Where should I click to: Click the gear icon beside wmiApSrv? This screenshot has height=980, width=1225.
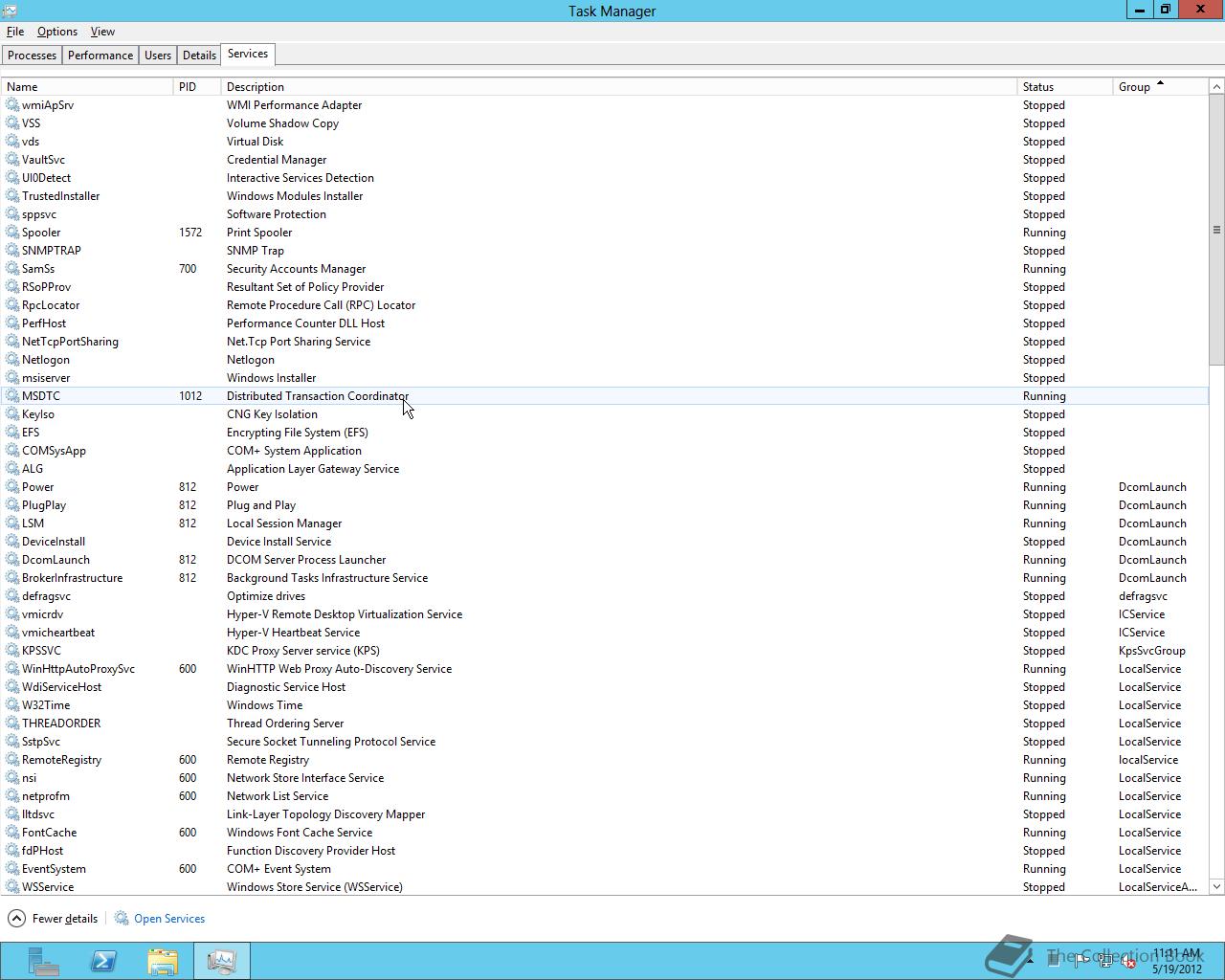12,105
